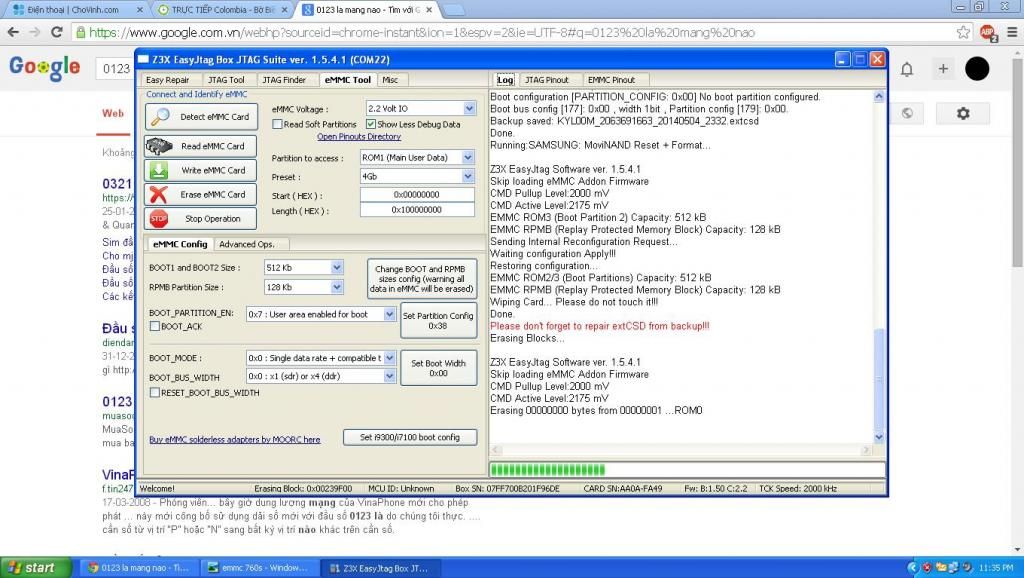Screen dimensions: 1024x578
Task: Select the Web tab in Google results
Action: tap(113, 113)
